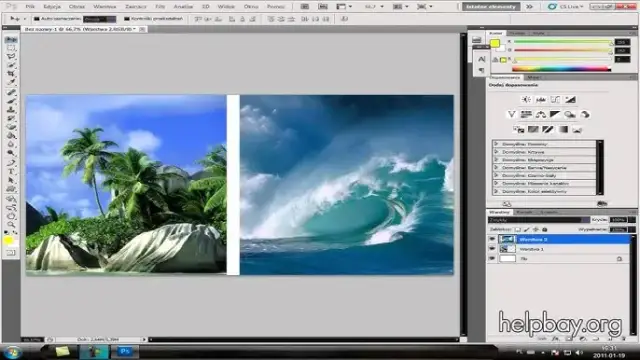
Task: Click the R value field in Color panel
Action: 622,42
